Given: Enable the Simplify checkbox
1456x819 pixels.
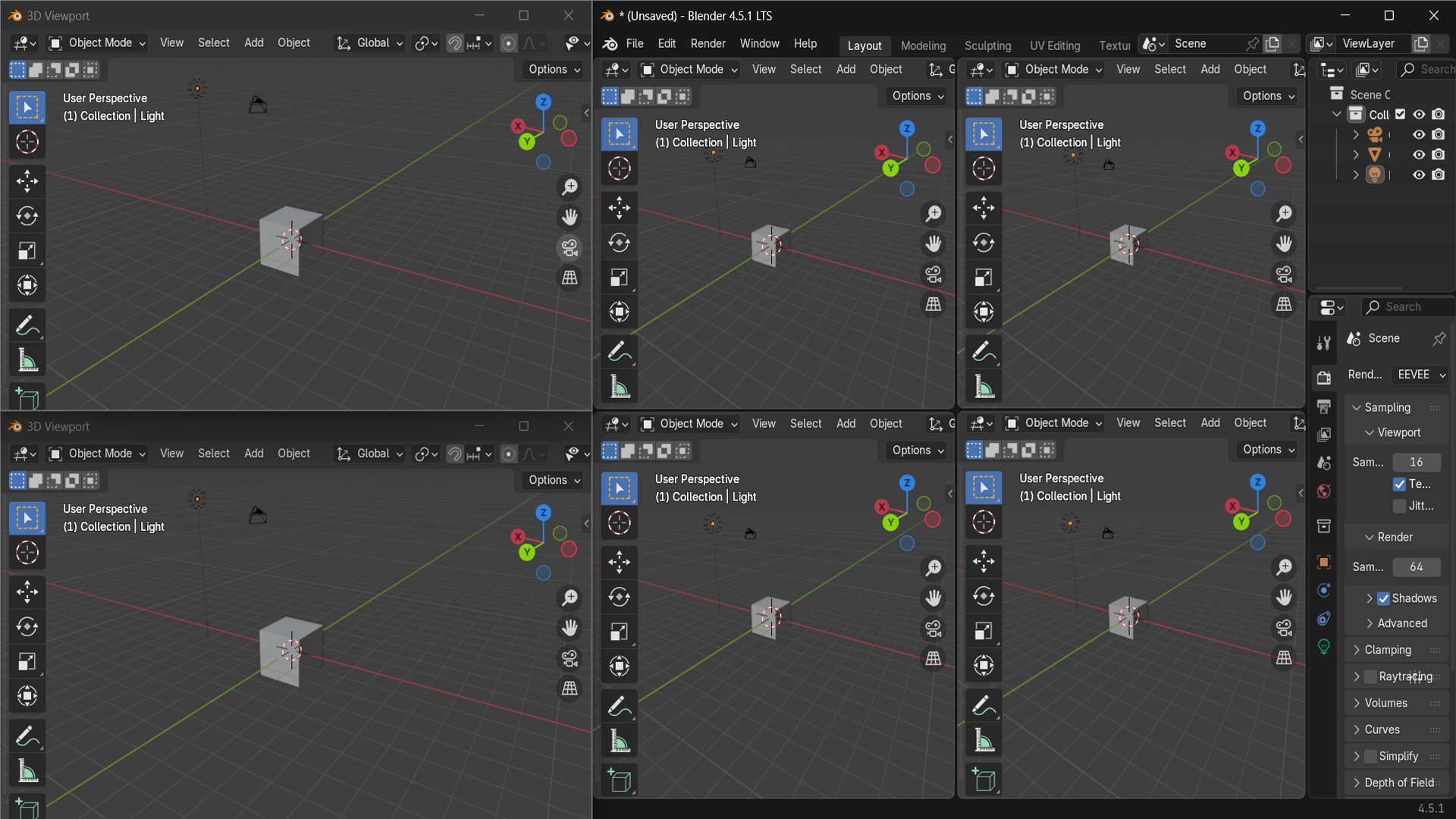Looking at the screenshot, I should [x=1370, y=756].
